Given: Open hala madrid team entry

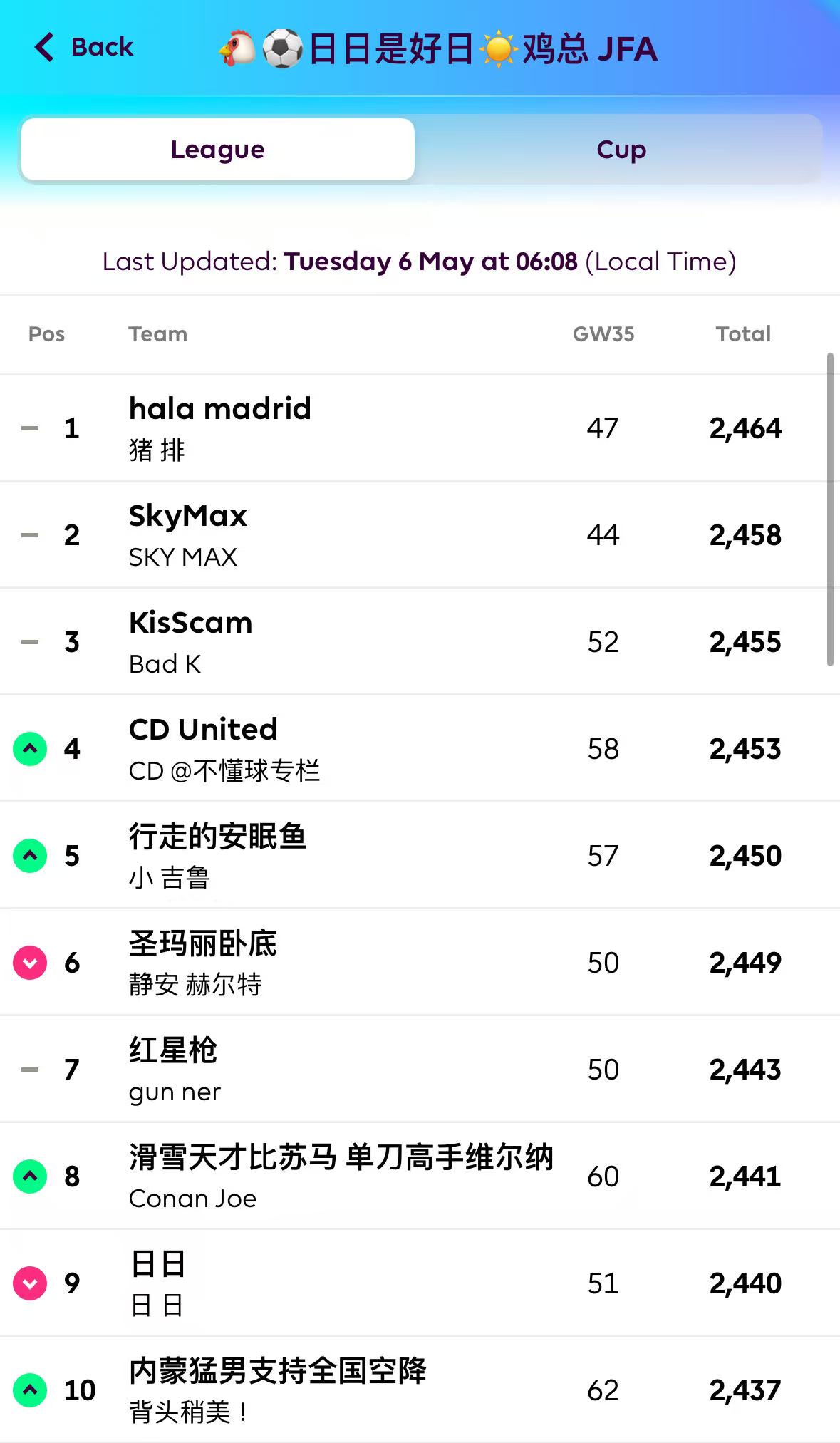Looking at the screenshot, I should (219, 410).
